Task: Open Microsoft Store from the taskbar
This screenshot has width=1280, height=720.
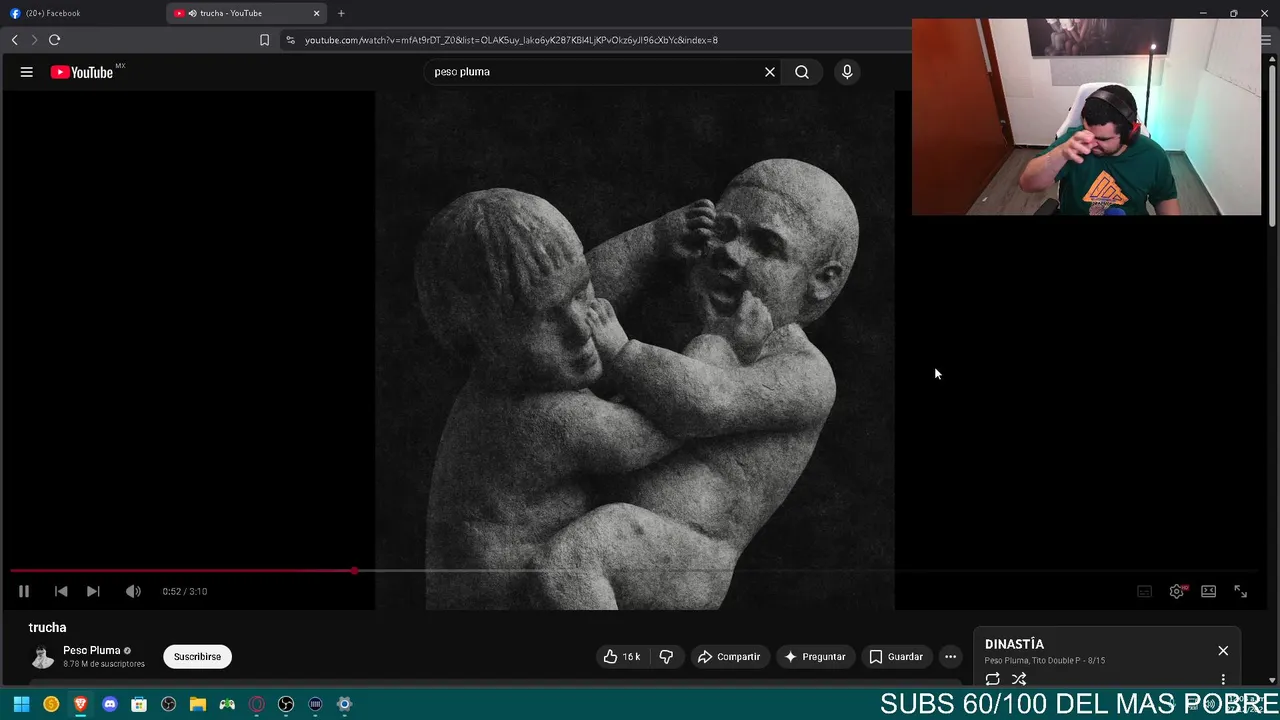Action: pyautogui.click(x=139, y=704)
